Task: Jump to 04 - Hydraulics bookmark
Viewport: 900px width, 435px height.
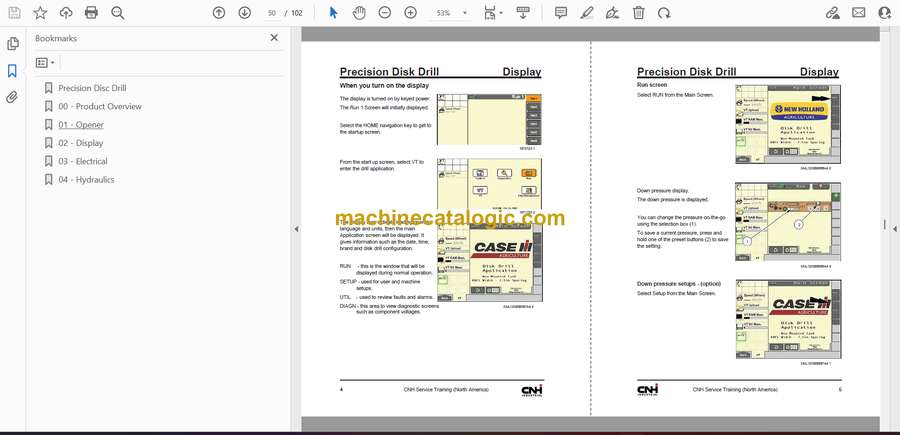Action: tap(86, 180)
